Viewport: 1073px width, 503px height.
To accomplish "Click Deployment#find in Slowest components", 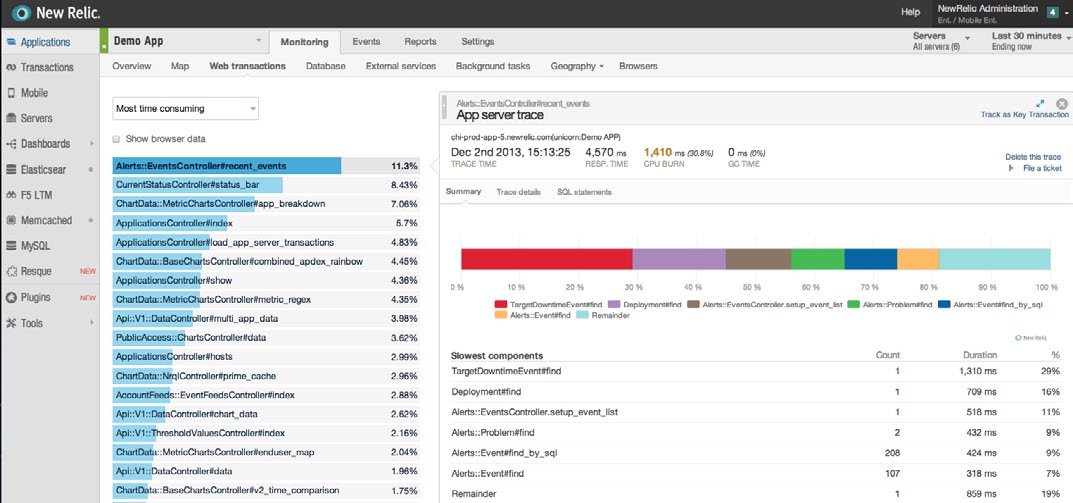I will click(x=486, y=391).
